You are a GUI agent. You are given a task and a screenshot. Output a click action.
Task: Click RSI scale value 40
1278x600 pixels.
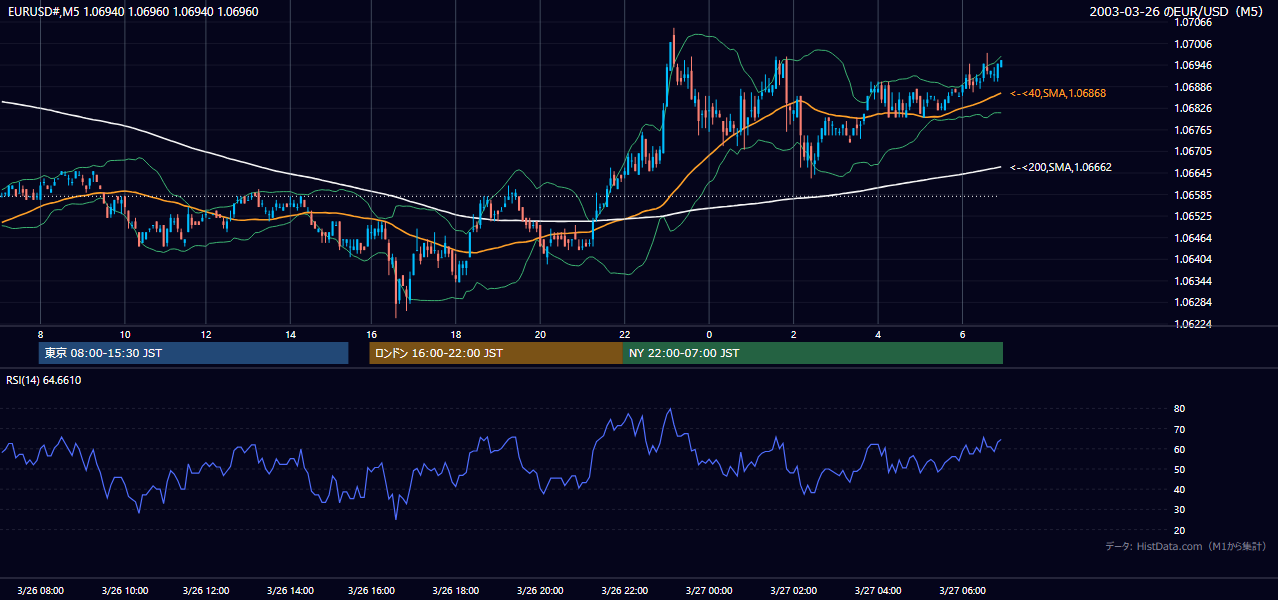[x=1179, y=490]
